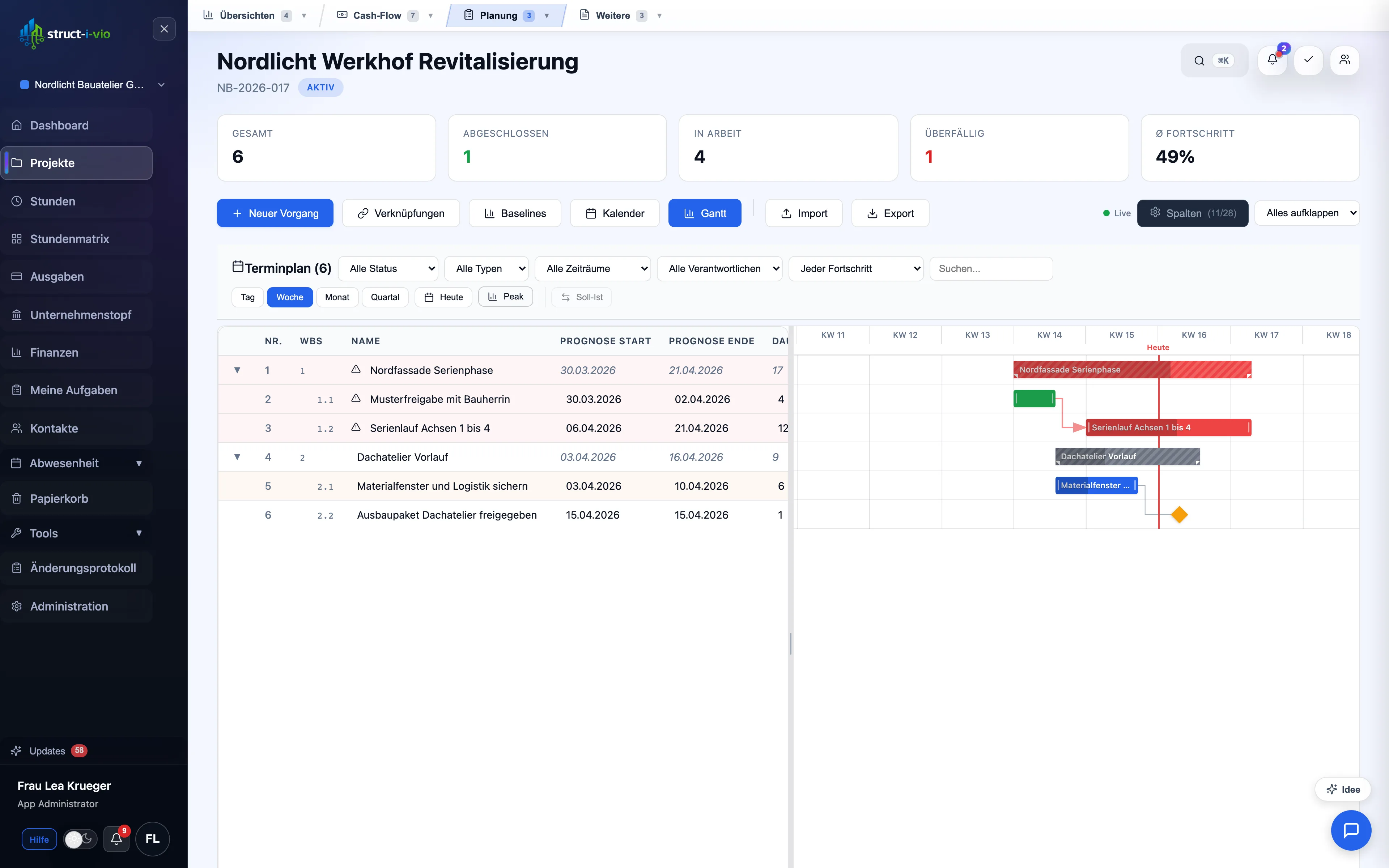
Task: Open Planung tab
Action: (x=506, y=16)
